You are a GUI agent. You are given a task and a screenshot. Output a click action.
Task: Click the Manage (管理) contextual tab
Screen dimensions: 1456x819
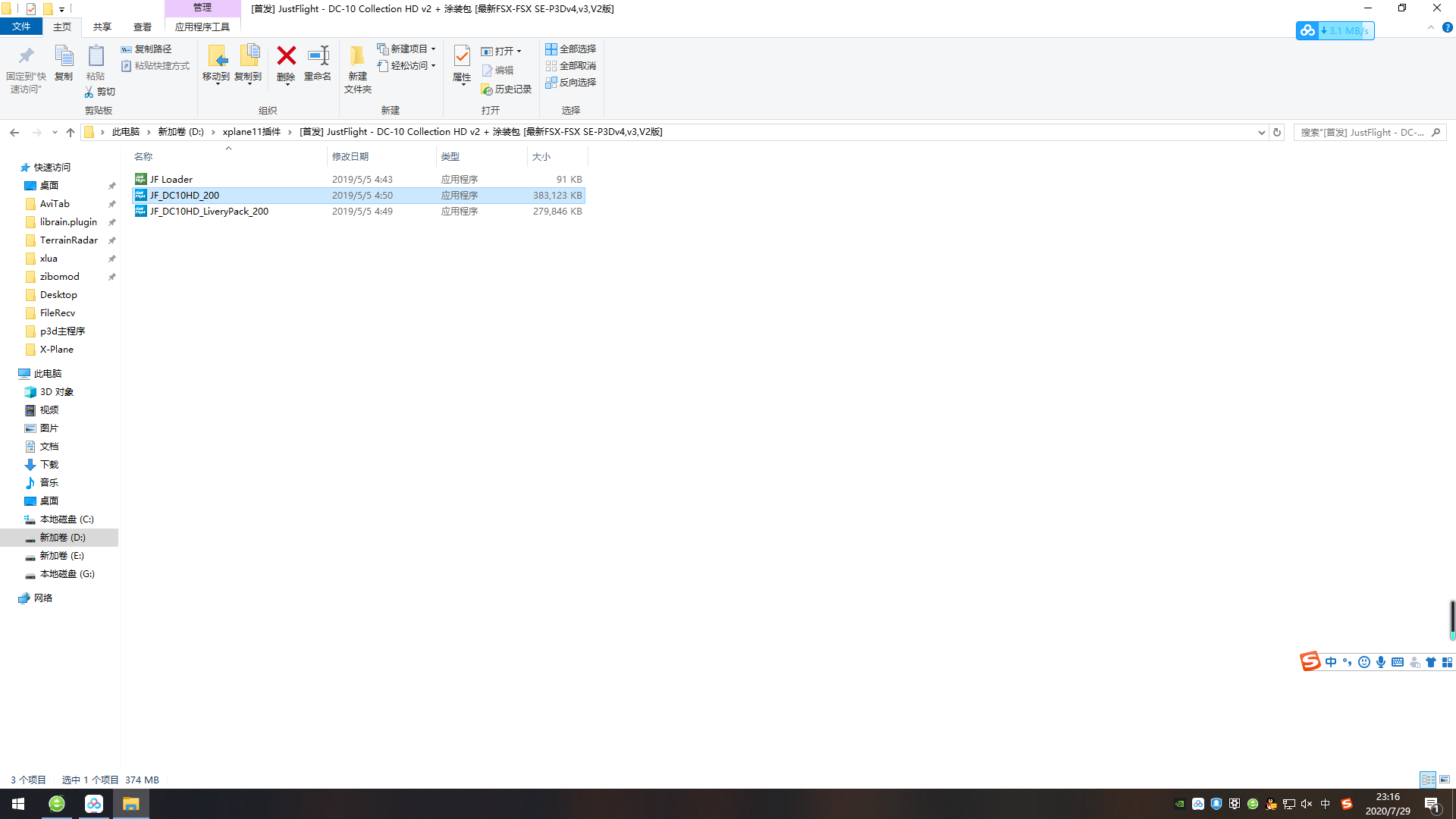[x=202, y=8]
